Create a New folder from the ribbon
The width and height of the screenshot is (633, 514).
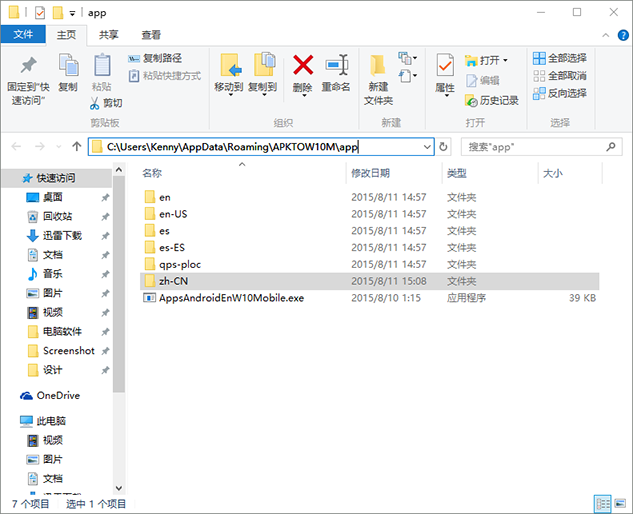click(x=378, y=80)
